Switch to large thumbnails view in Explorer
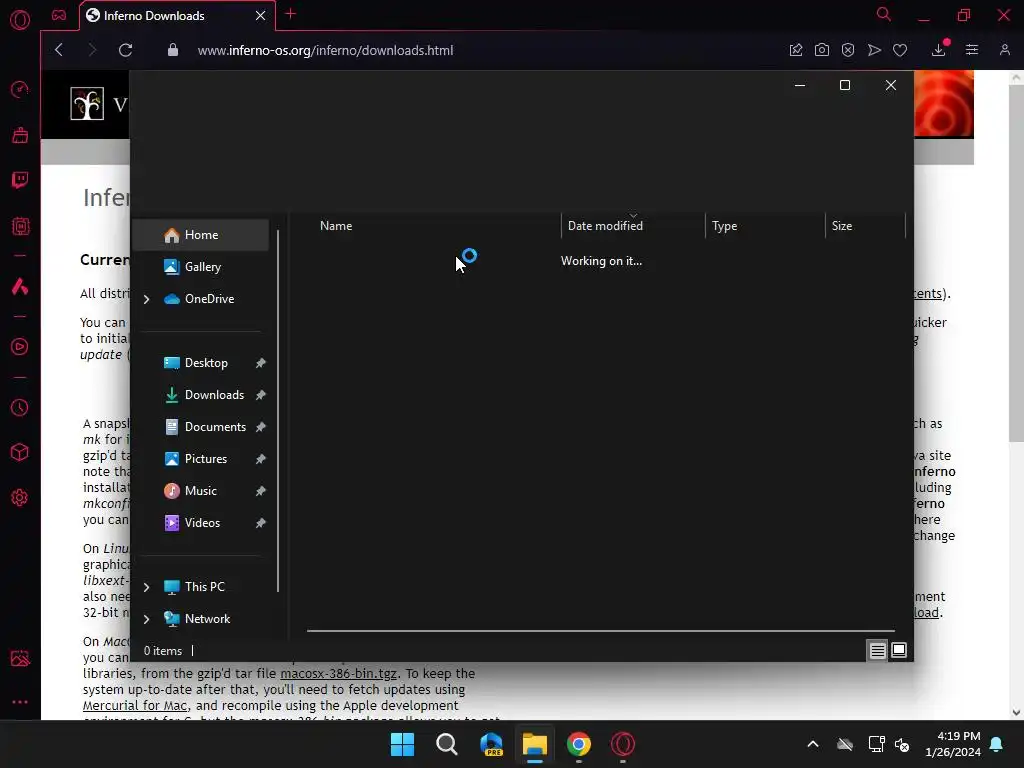This screenshot has height=768, width=1024. click(x=899, y=650)
